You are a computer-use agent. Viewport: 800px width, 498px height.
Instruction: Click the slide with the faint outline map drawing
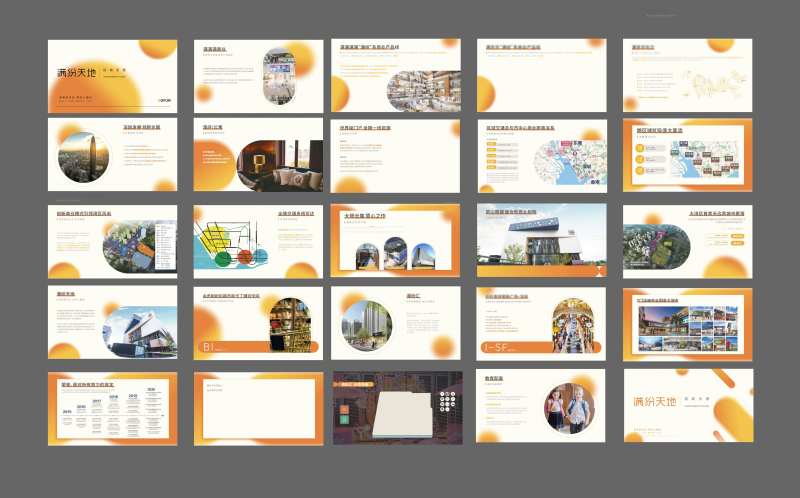(x=687, y=76)
